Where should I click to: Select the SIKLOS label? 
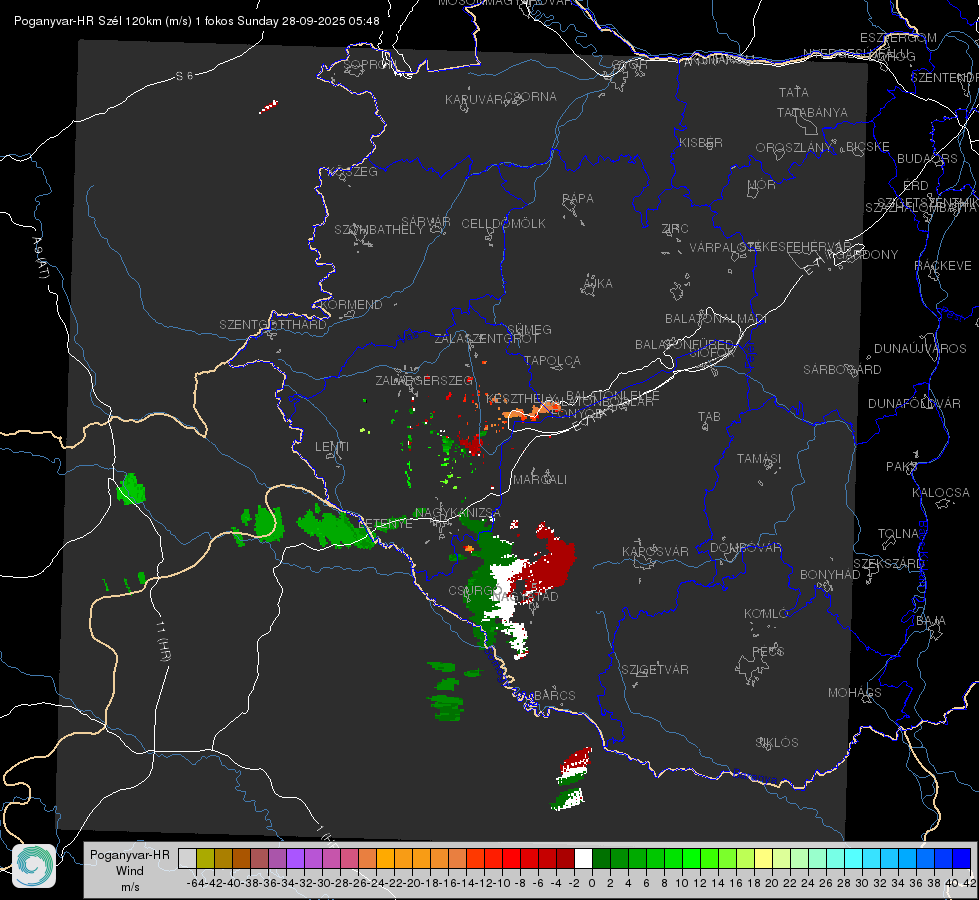click(777, 743)
